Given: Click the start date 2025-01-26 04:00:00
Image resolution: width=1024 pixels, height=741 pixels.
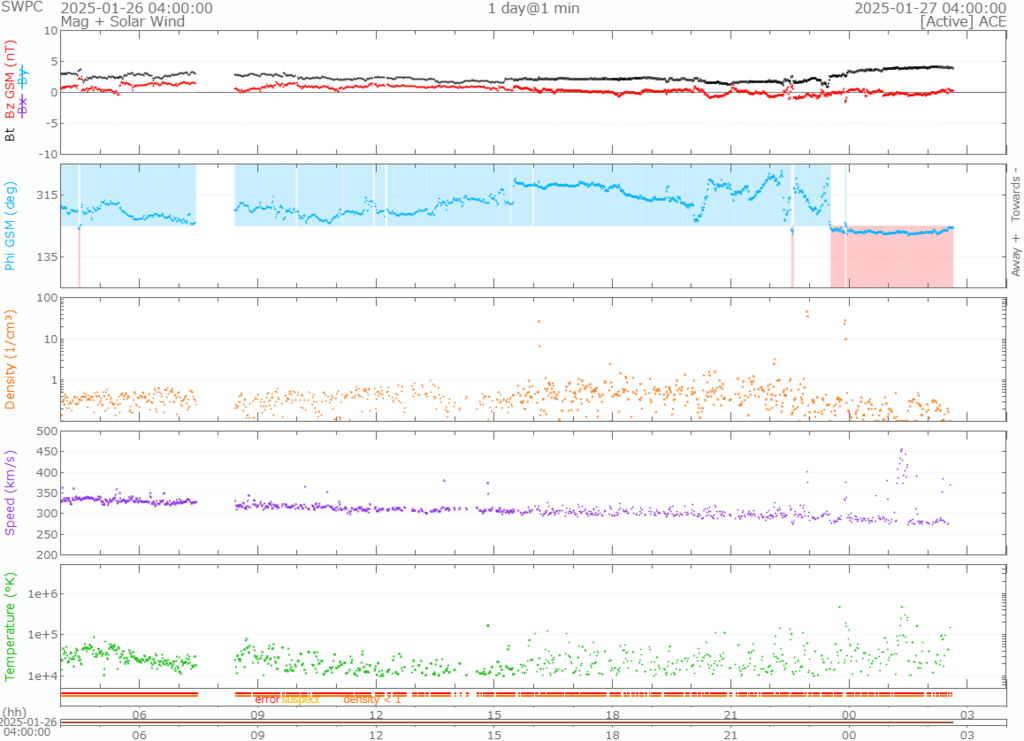Looking at the screenshot, I should coord(136,8).
